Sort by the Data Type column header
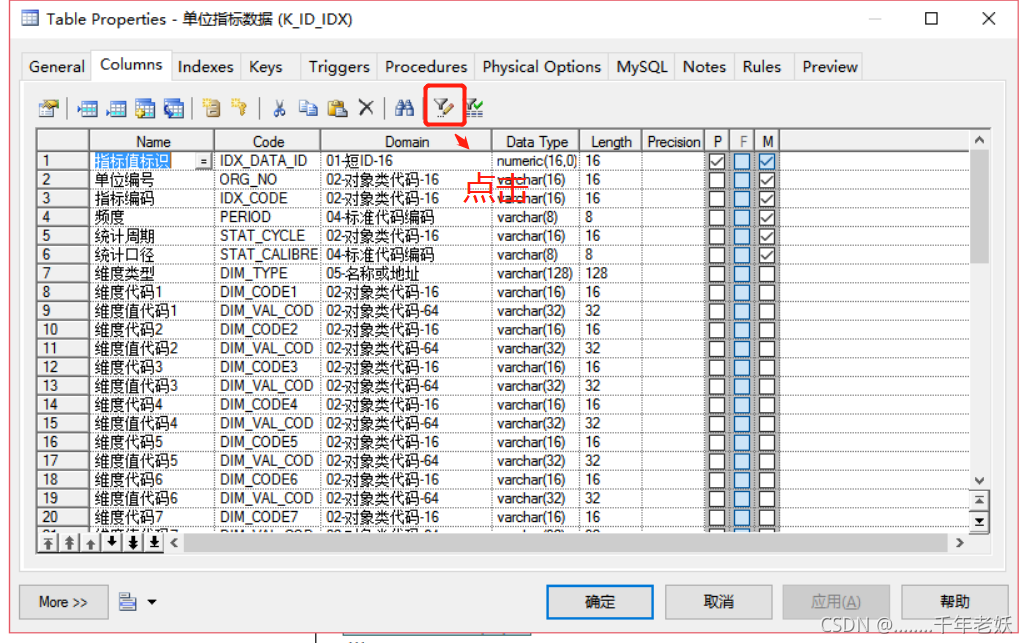Screen dimensions: 1028x643 536,142
